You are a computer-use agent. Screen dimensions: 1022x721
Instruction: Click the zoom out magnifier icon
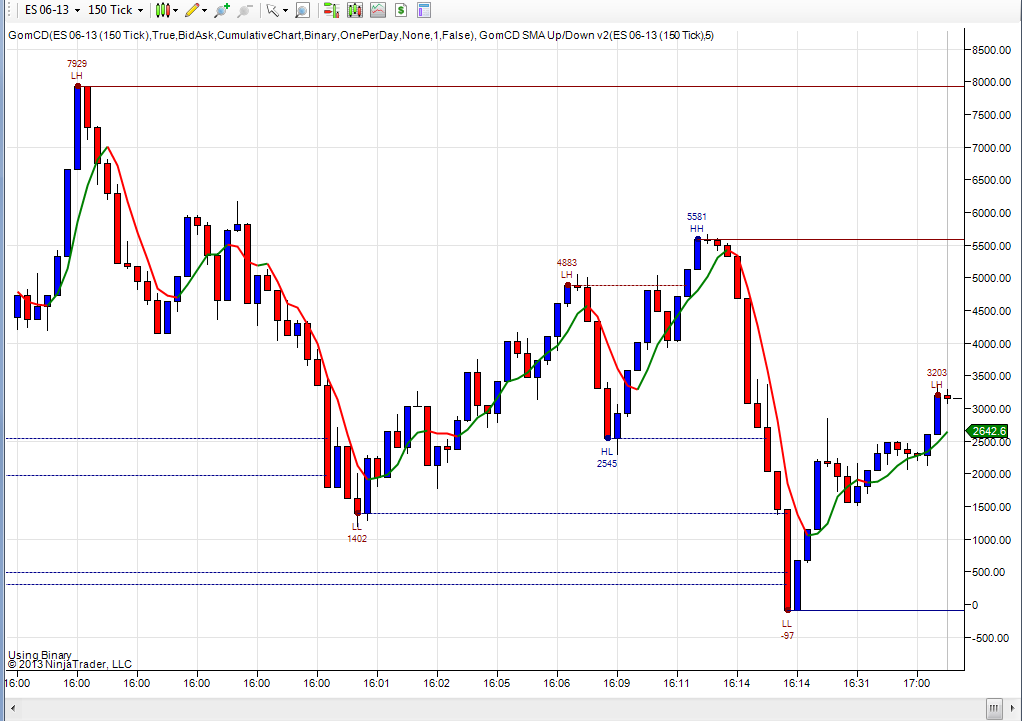(245, 10)
